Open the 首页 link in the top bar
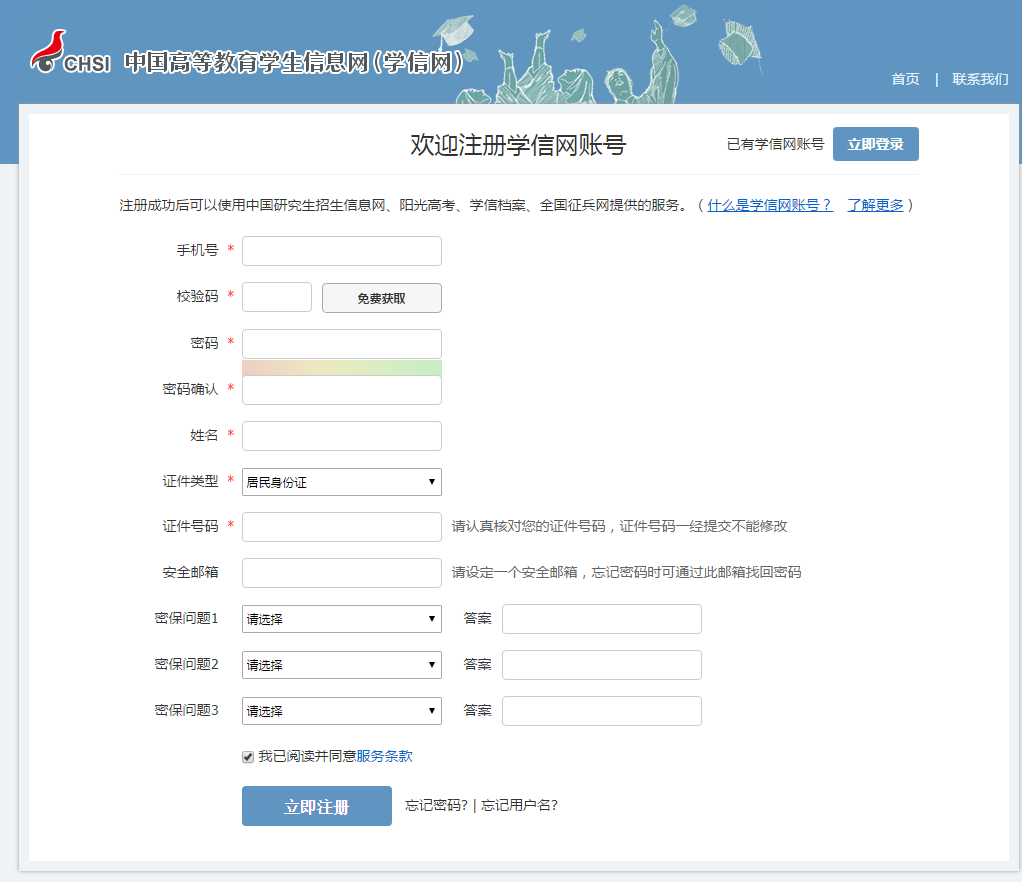This screenshot has width=1022, height=882. pos(904,79)
